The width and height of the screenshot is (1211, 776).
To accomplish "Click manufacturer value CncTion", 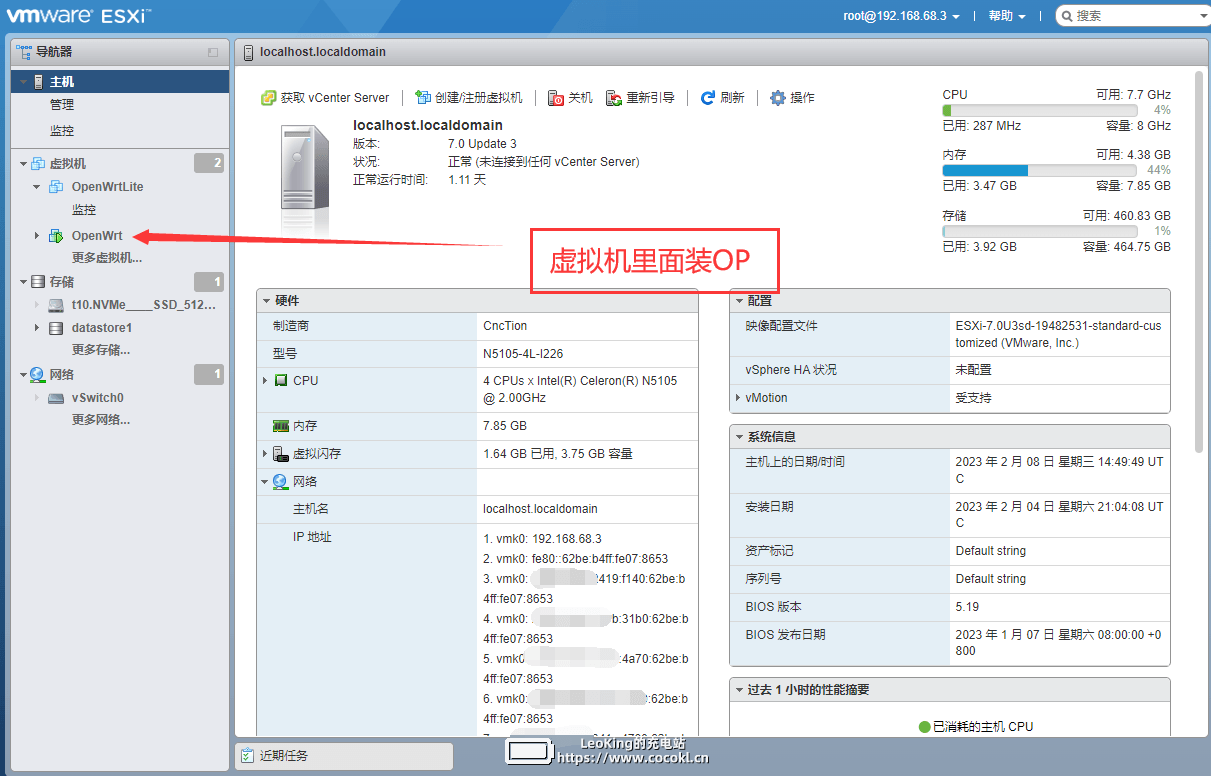I will 505,326.
